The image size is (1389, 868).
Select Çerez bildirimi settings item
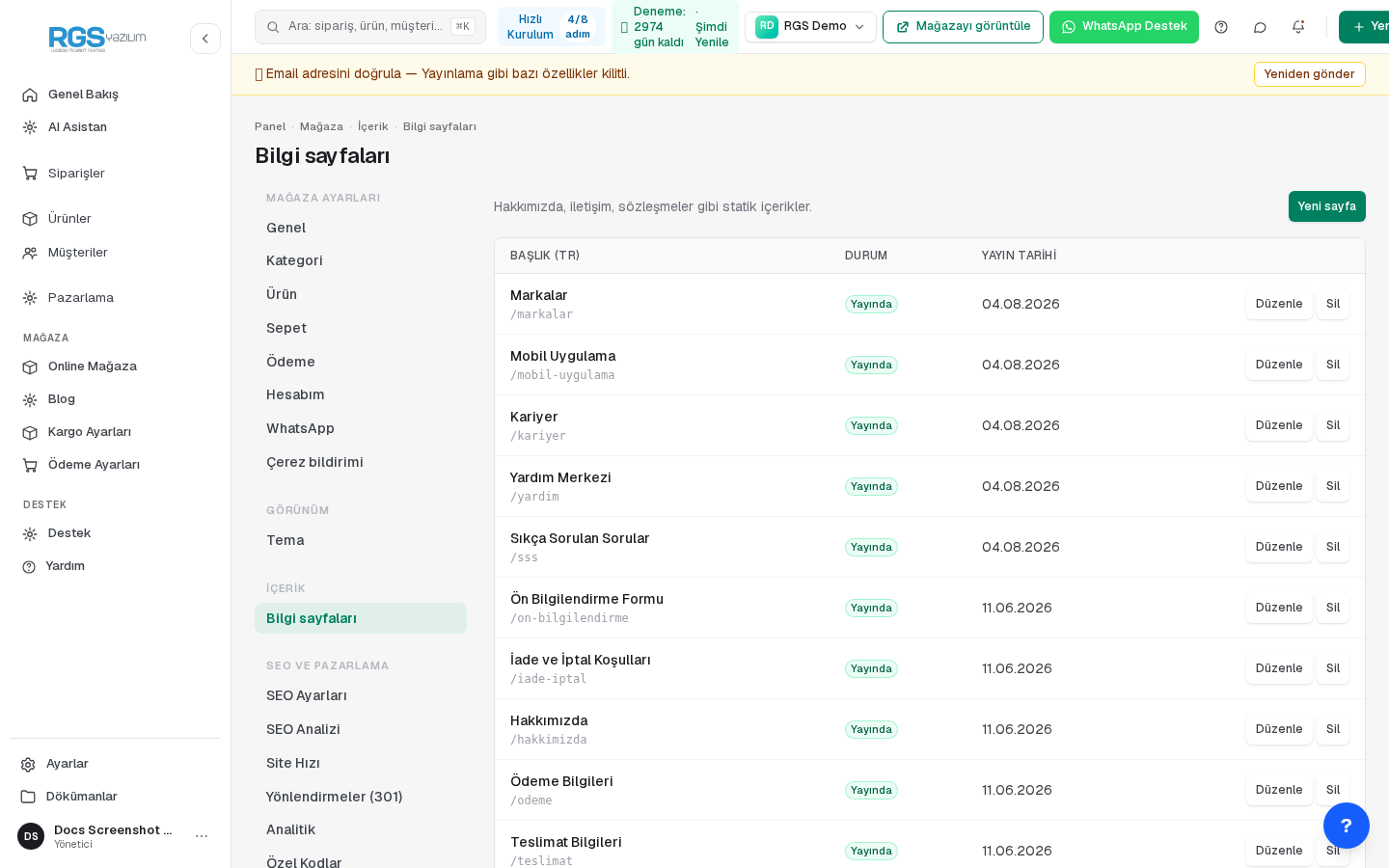(x=361, y=462)
